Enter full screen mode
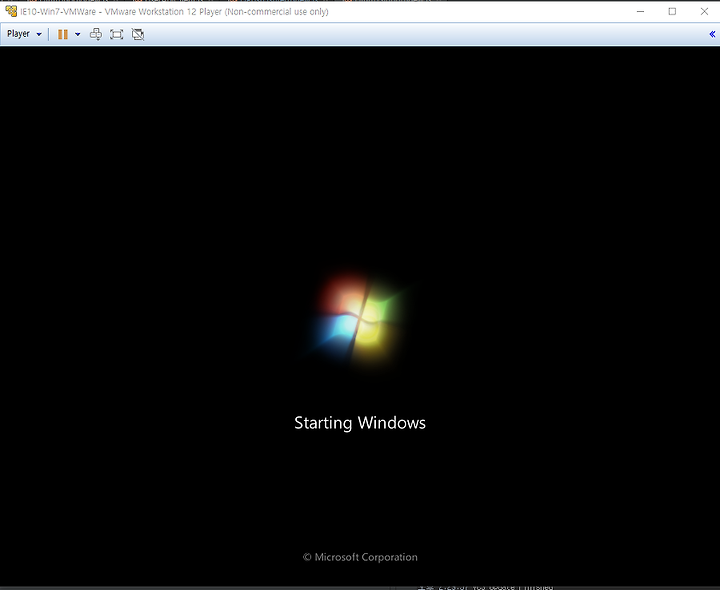Screen dimensions: 720x590 pos(117,34)
